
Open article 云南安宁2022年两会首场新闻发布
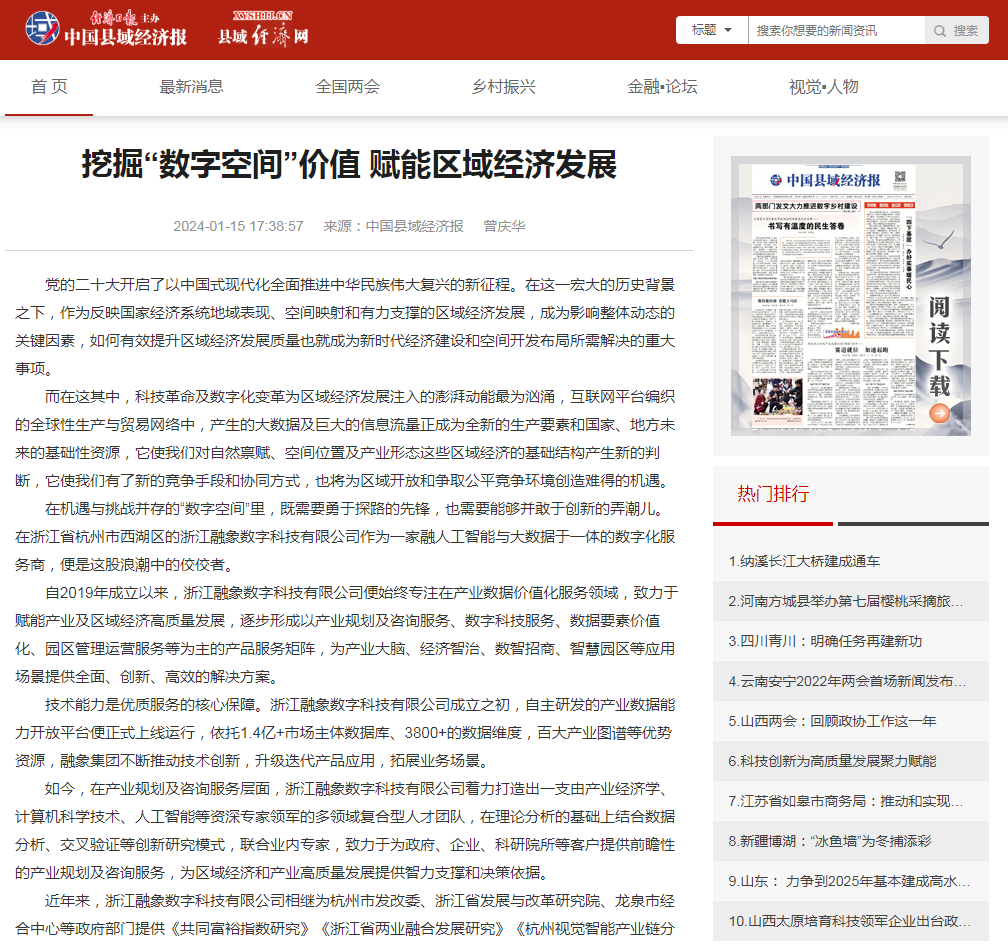tap(847, 681)
